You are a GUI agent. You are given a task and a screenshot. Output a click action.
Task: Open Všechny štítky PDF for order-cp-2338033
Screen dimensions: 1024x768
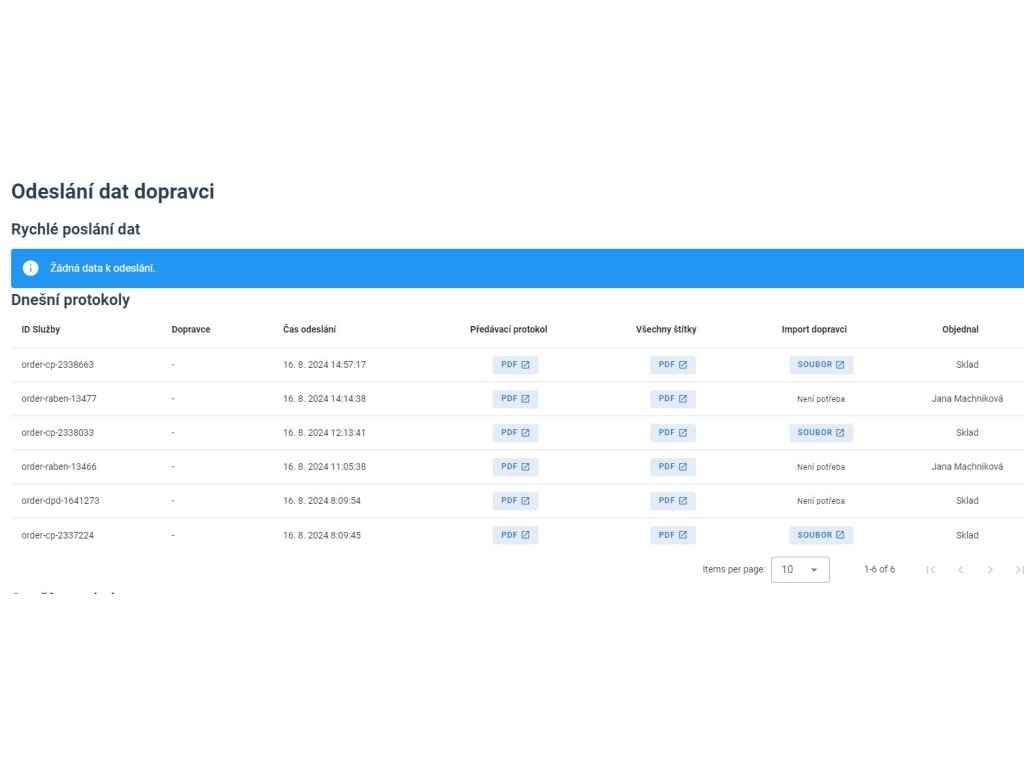[673, 432]
